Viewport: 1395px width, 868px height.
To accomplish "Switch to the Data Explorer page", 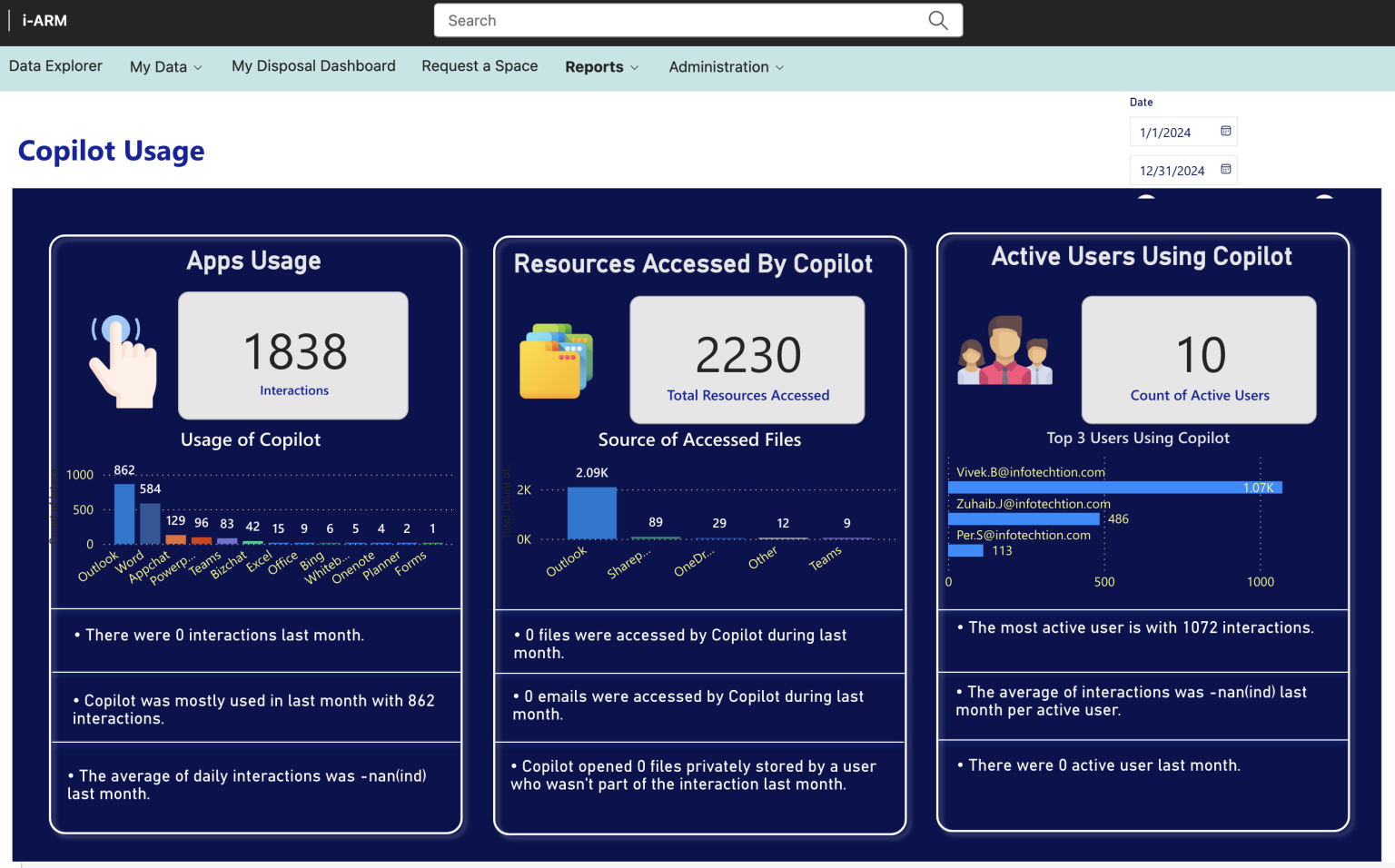I will pyautogui.click(x=55, y=65).
